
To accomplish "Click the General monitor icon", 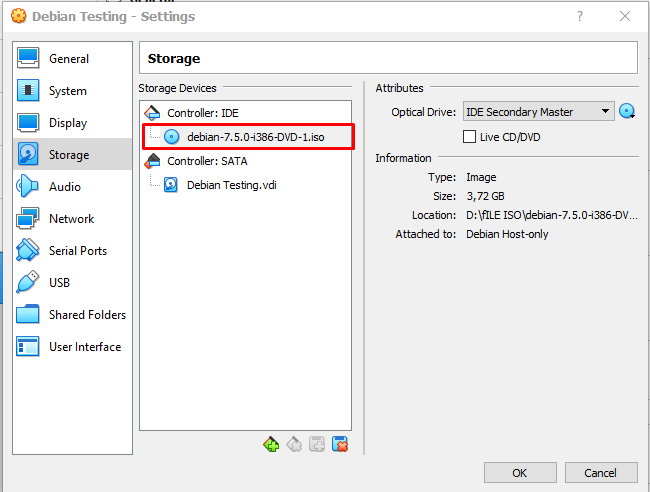I will [x=28, y=58].
